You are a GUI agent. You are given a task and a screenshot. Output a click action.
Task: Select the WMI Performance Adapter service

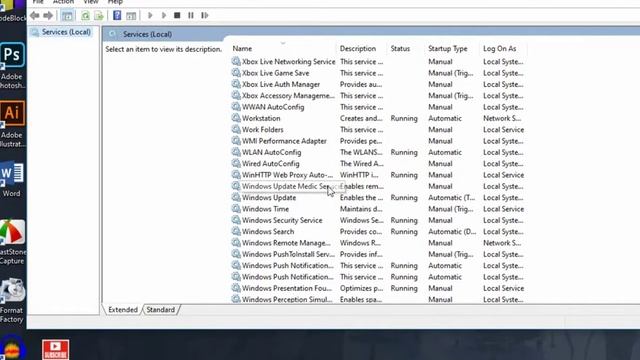(284, 141)
